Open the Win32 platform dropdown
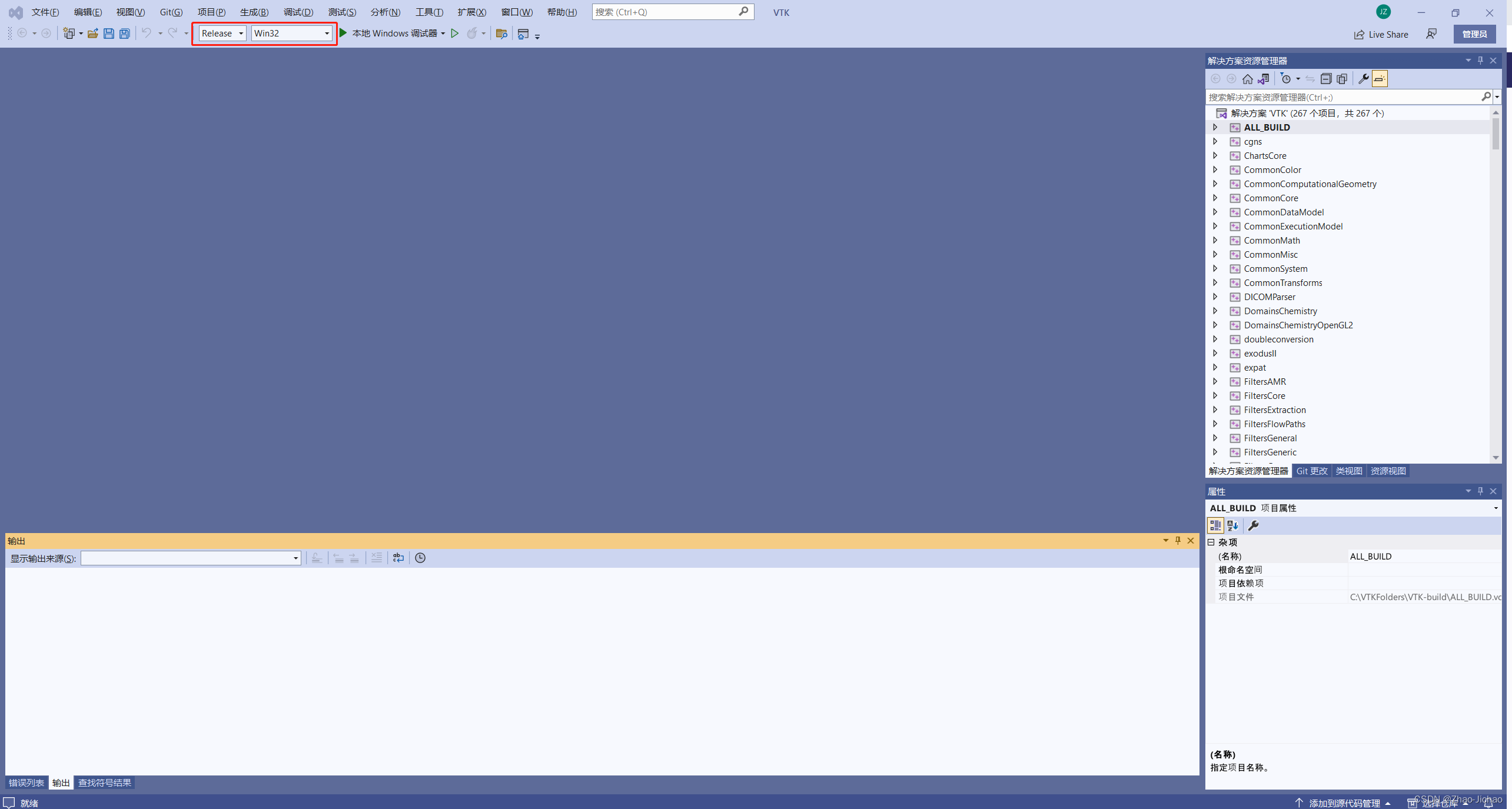The height and width of the screenshot is (809, 1512). point(292,34)
